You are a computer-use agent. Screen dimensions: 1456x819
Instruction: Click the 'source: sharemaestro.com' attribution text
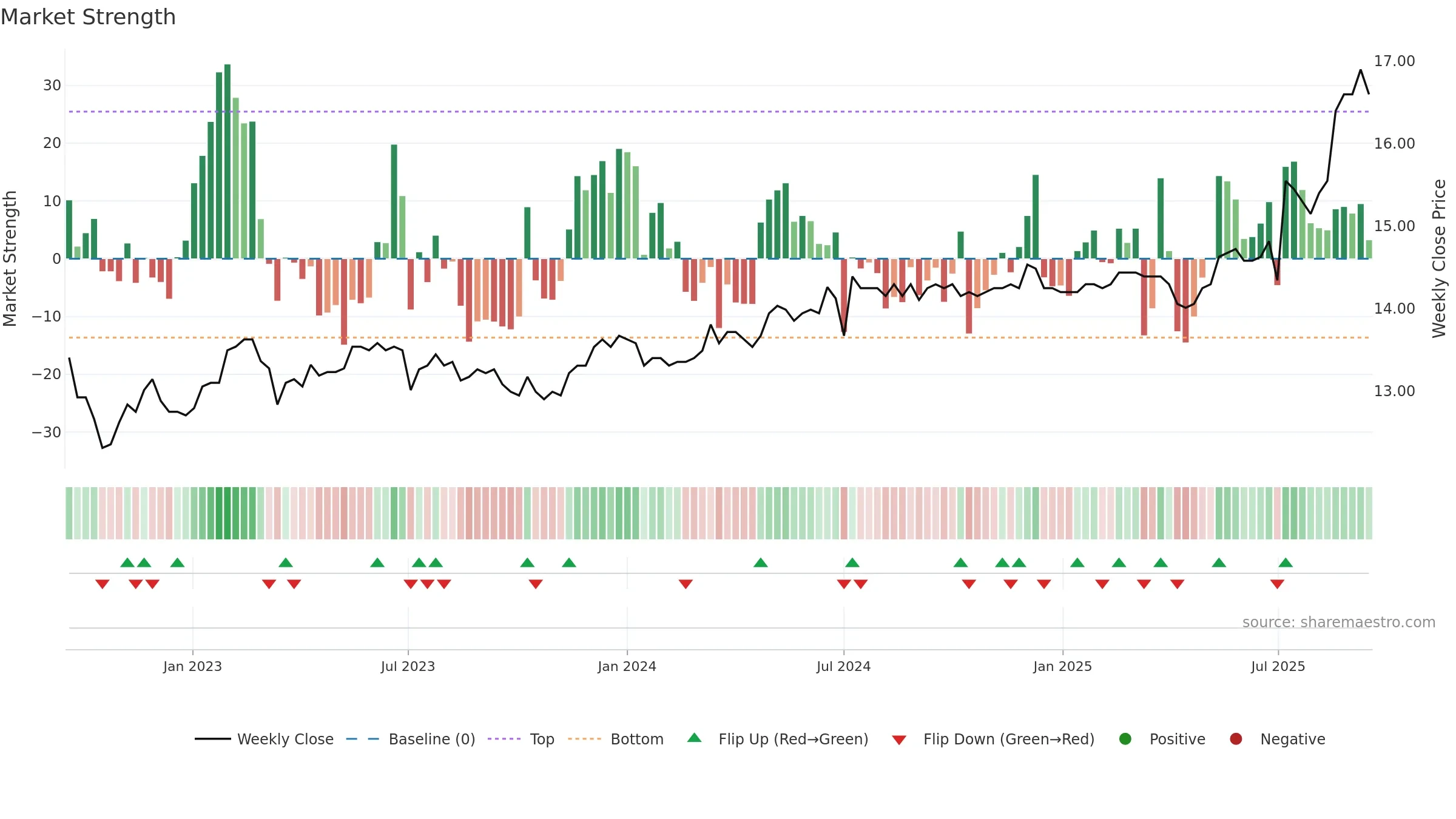click(x=1339, y=622)
